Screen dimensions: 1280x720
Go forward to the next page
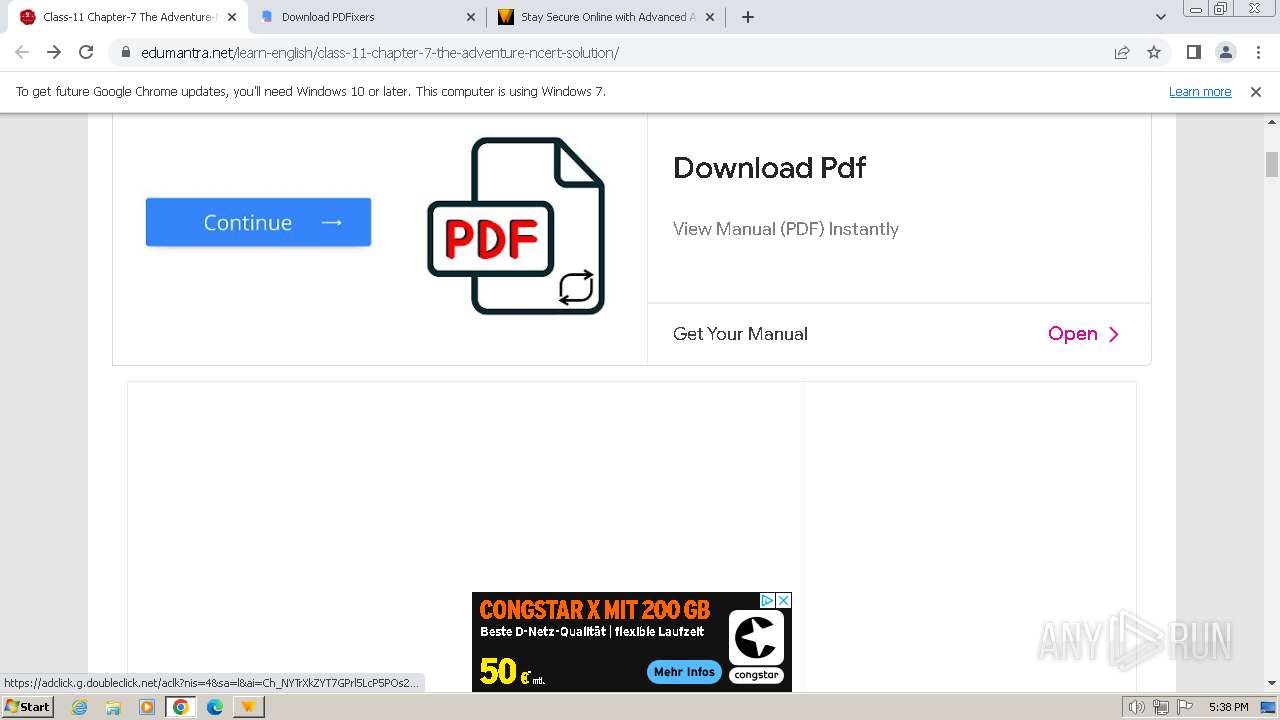(54, 52)
